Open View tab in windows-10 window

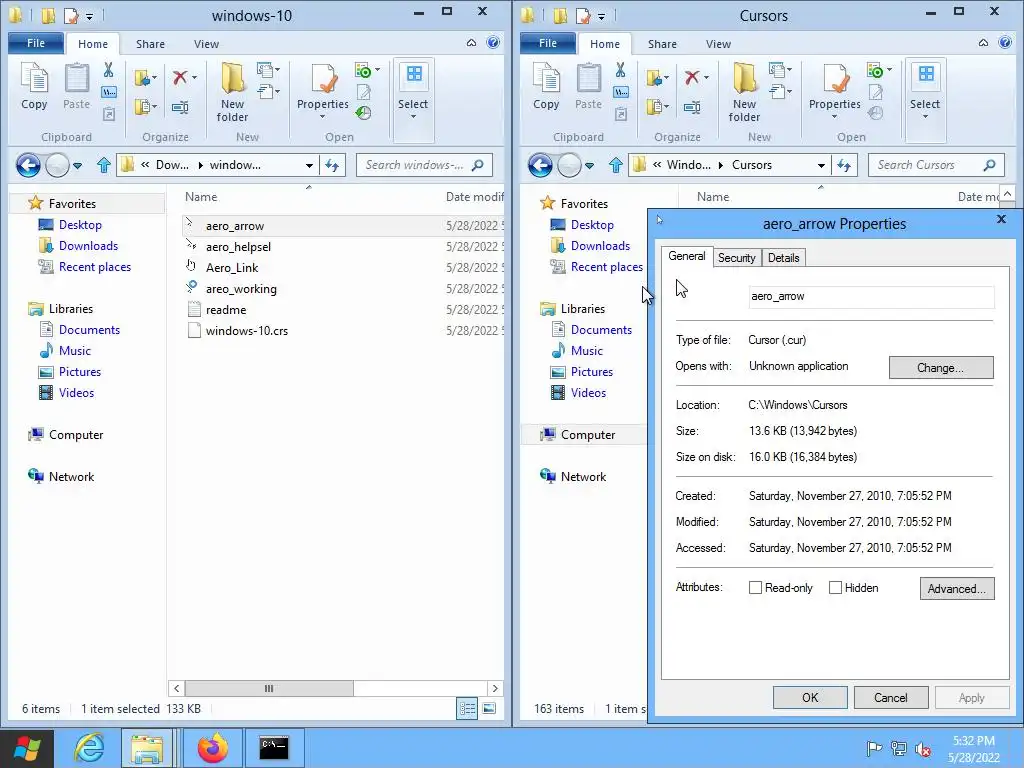[206, 44]
